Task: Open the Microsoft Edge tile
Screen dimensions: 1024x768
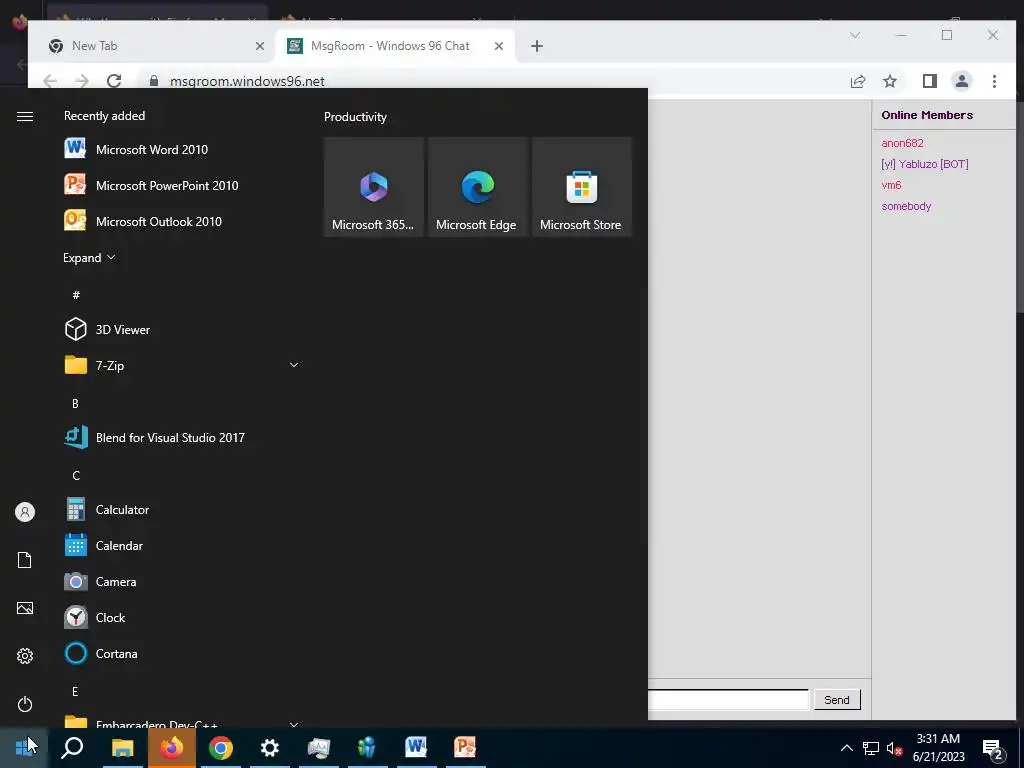Action: coord(477,187)
